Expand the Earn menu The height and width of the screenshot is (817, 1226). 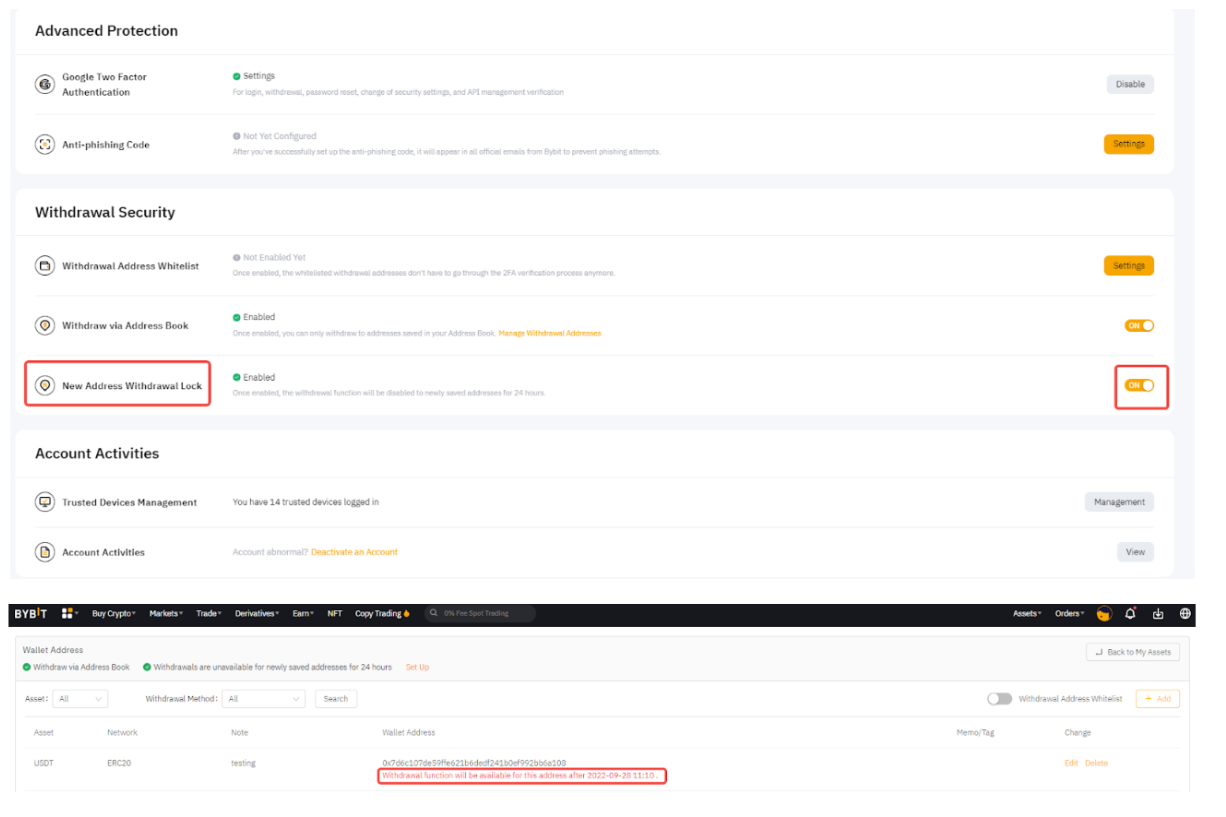point(303,614)
